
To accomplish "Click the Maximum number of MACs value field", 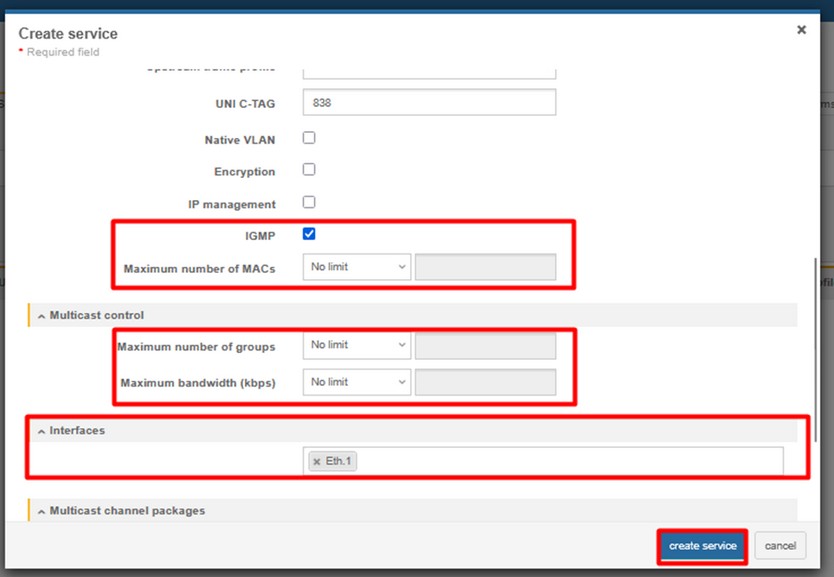I will pyautogui.click(x=485, y=267).
